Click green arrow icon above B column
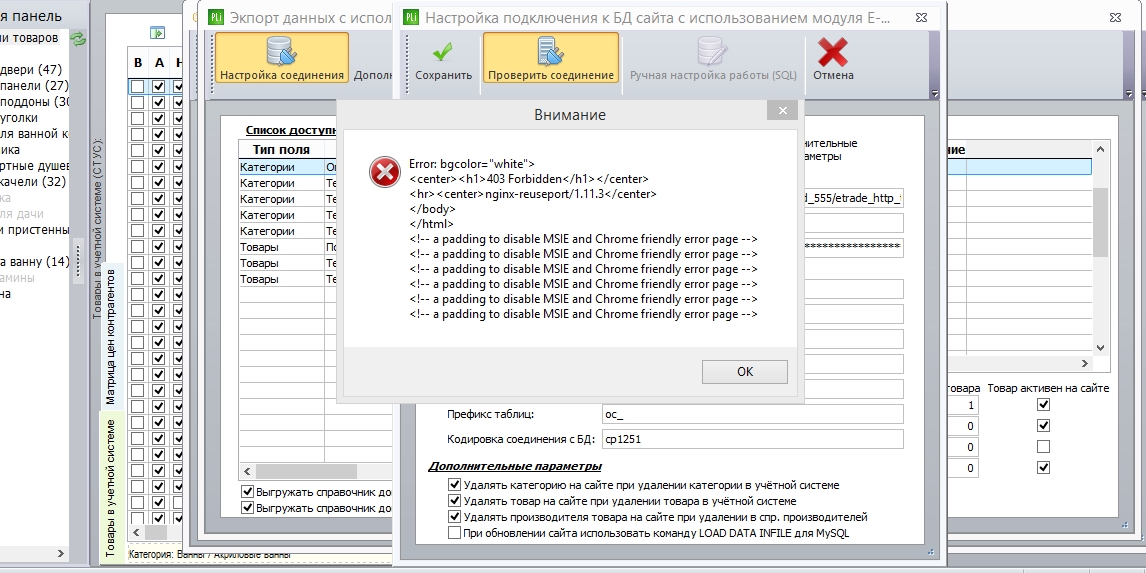Screen dimensions: 1146x573 (x=156, y=32)
